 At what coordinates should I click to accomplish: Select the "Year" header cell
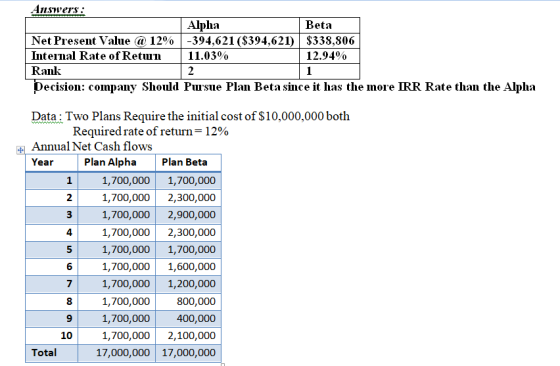pyautogui.click(x=51, y=162)
